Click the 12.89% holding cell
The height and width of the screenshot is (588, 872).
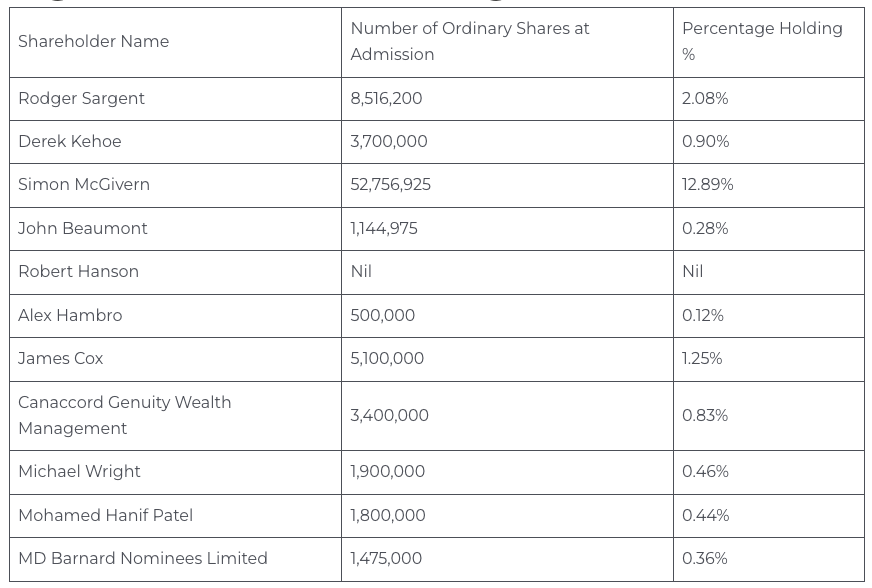click(707, 185)
